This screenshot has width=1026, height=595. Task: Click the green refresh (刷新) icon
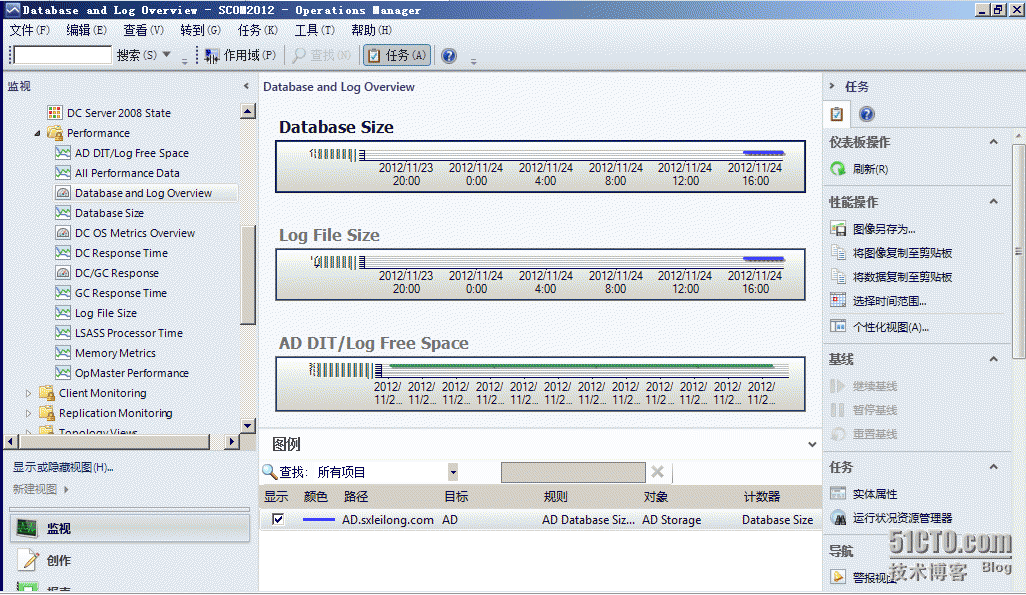(x=838, y=169)
